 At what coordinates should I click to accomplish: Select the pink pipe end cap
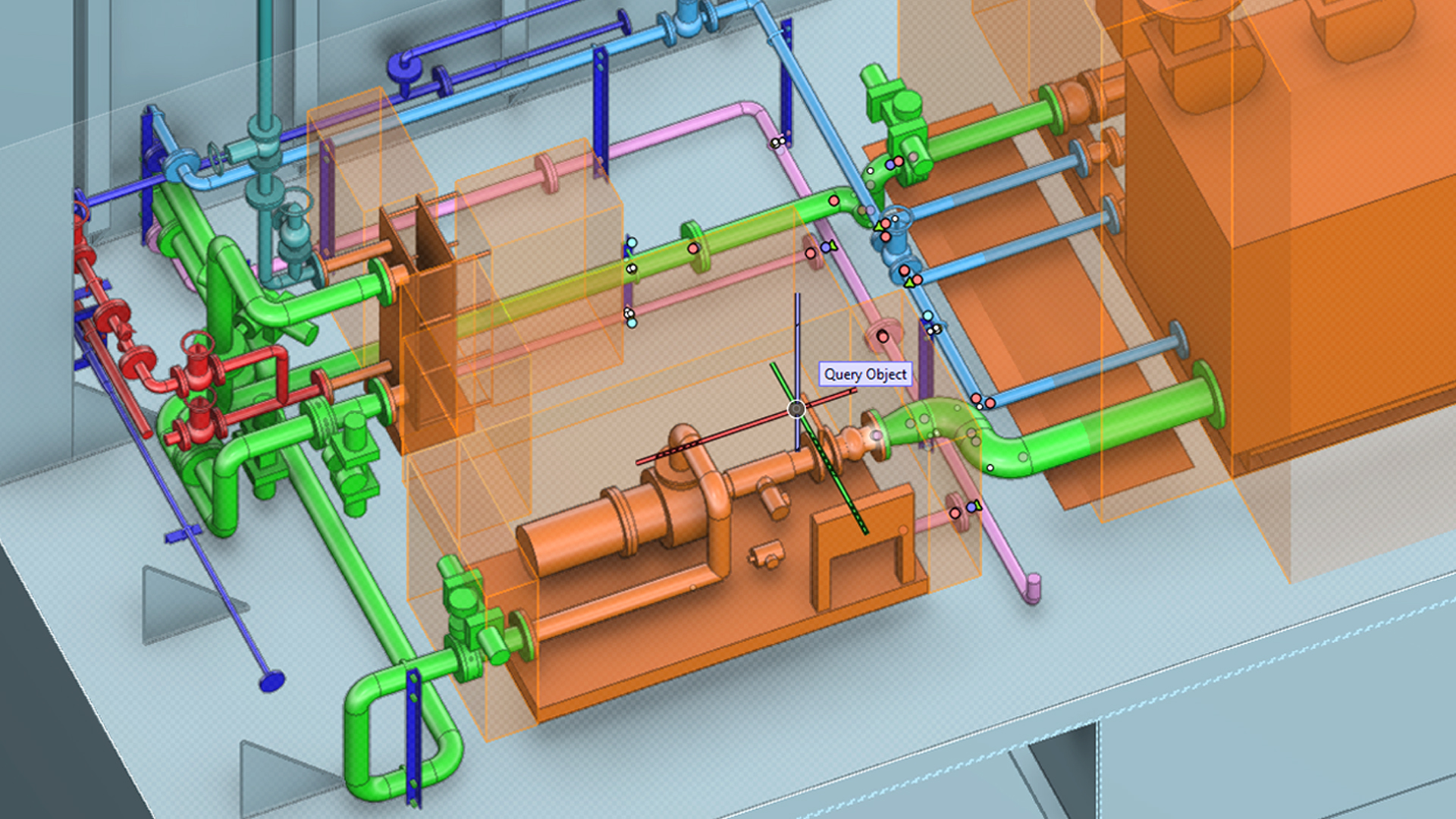tap(1033, 588)
